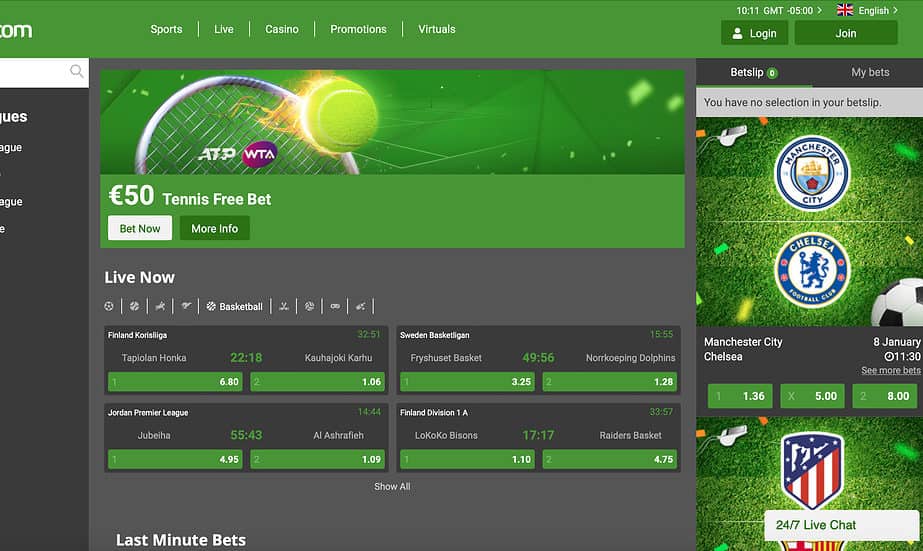
Task: Bet on Tapiolan Honka at odds 6.80
Action: coord(175,381)
